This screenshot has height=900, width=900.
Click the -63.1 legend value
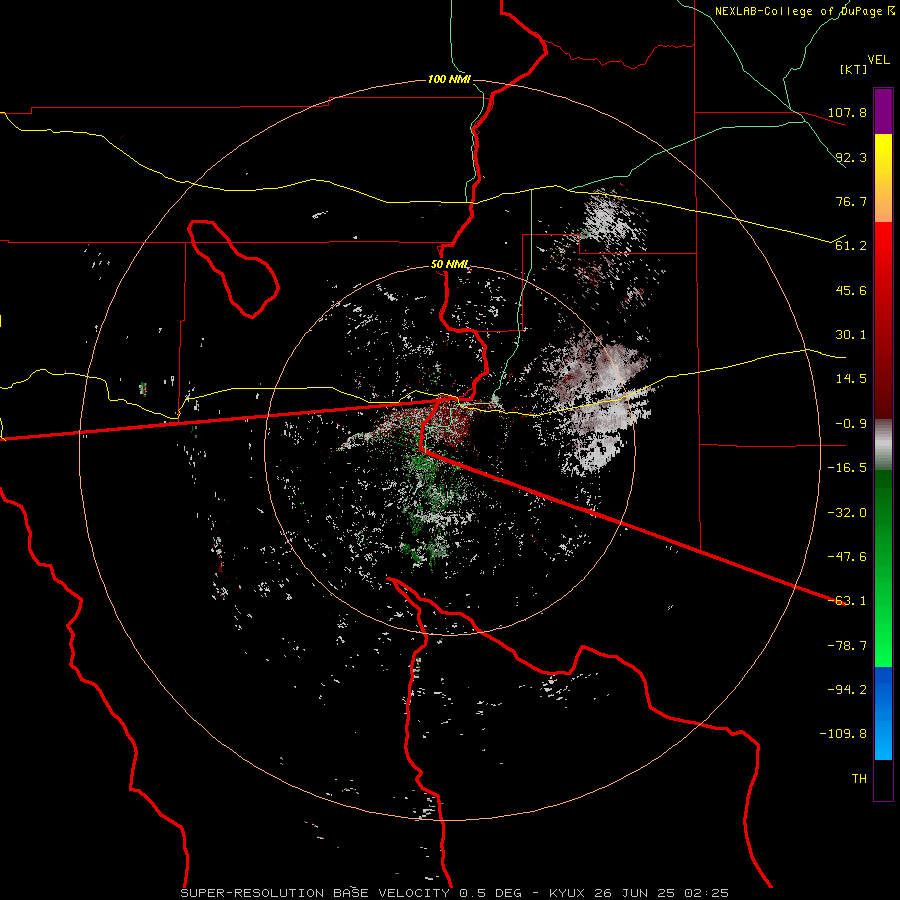(847, 601)
